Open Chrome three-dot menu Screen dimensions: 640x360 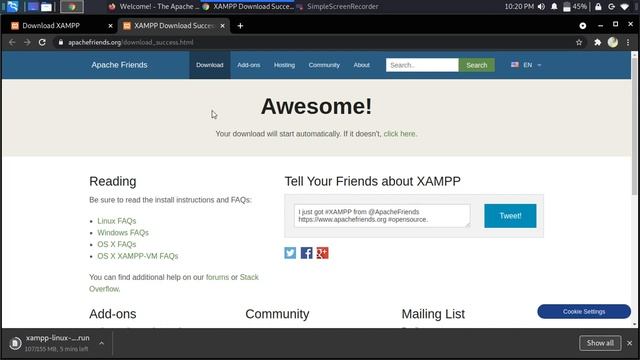click(x=628, y=42)
